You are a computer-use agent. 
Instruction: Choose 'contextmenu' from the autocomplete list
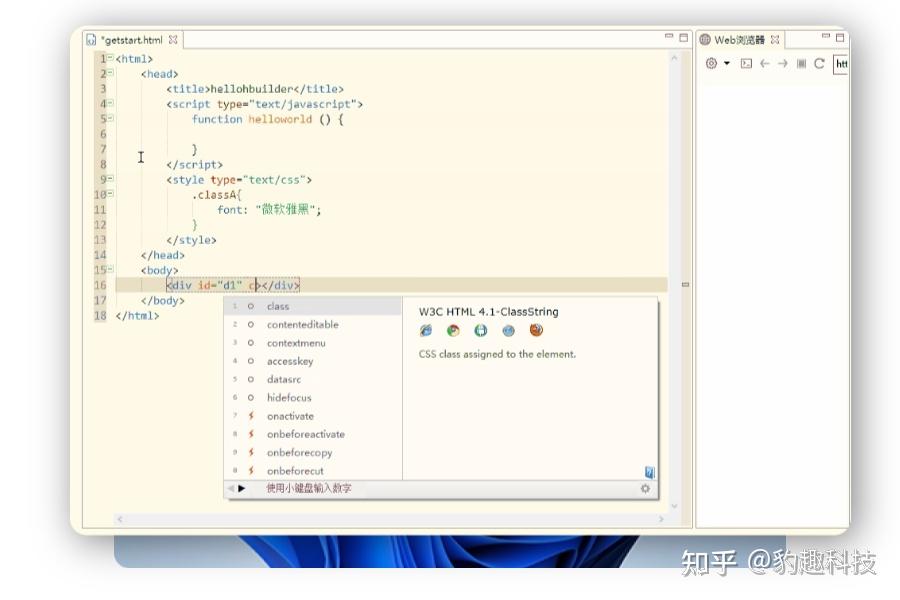(313, 343)
